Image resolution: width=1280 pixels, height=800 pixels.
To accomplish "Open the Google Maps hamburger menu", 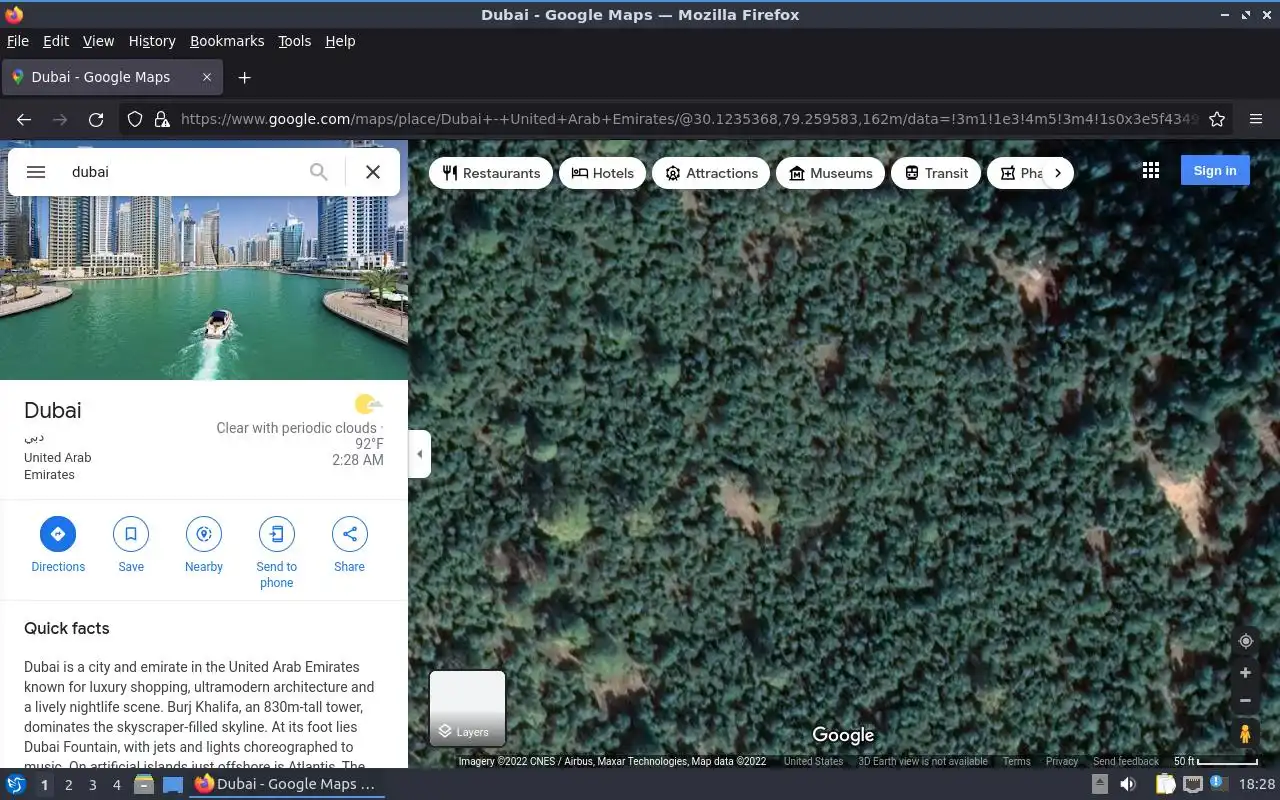I will [x=36, y=172].
